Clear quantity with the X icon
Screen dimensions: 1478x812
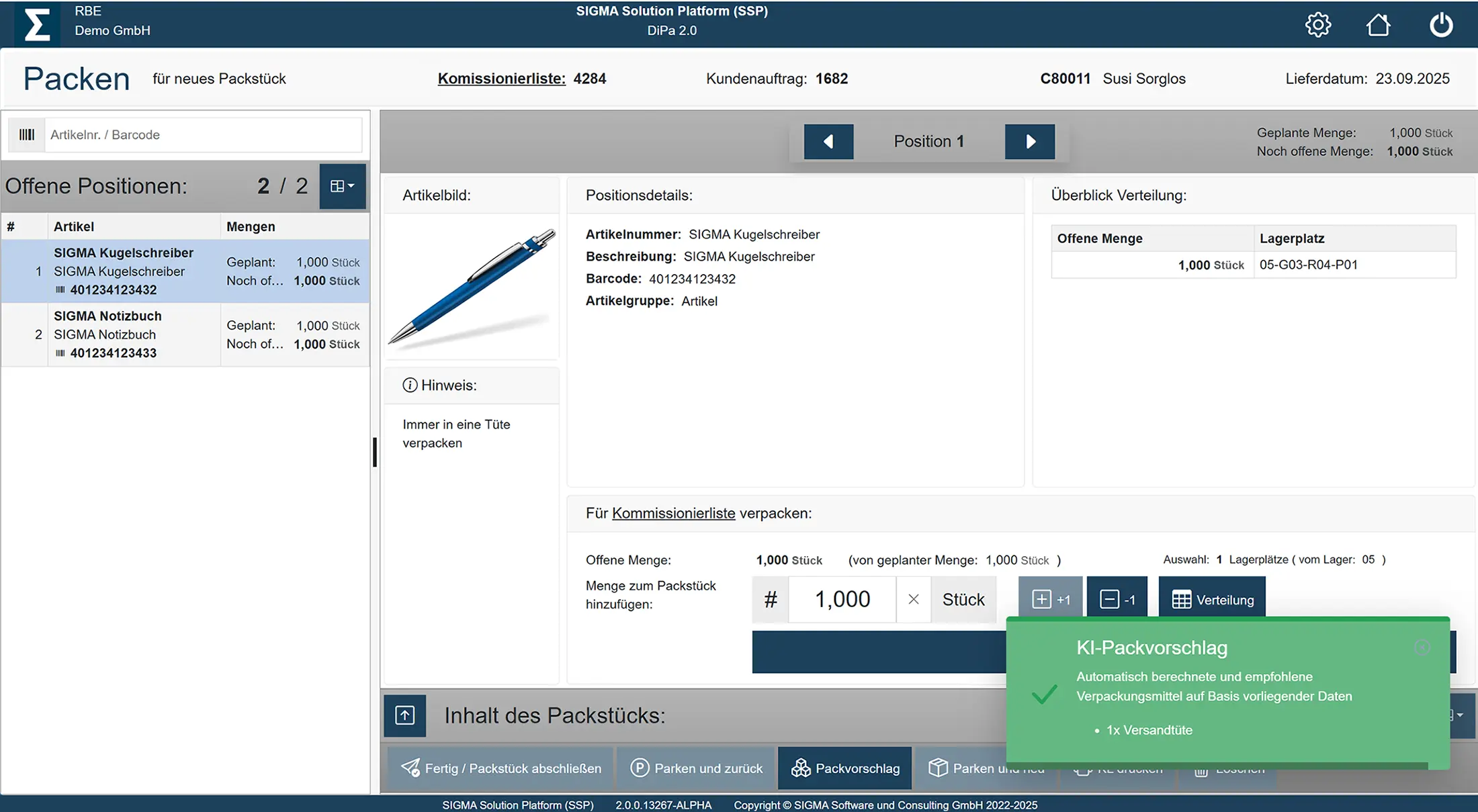point(913,599)
